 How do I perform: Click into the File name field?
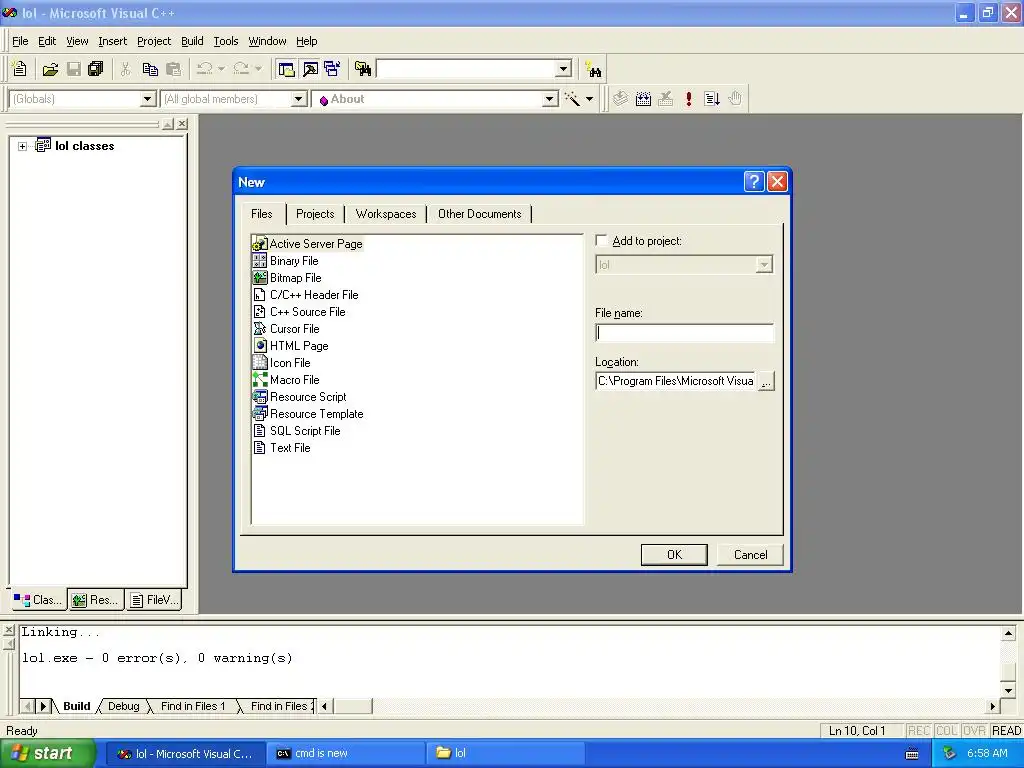(684, 333)
